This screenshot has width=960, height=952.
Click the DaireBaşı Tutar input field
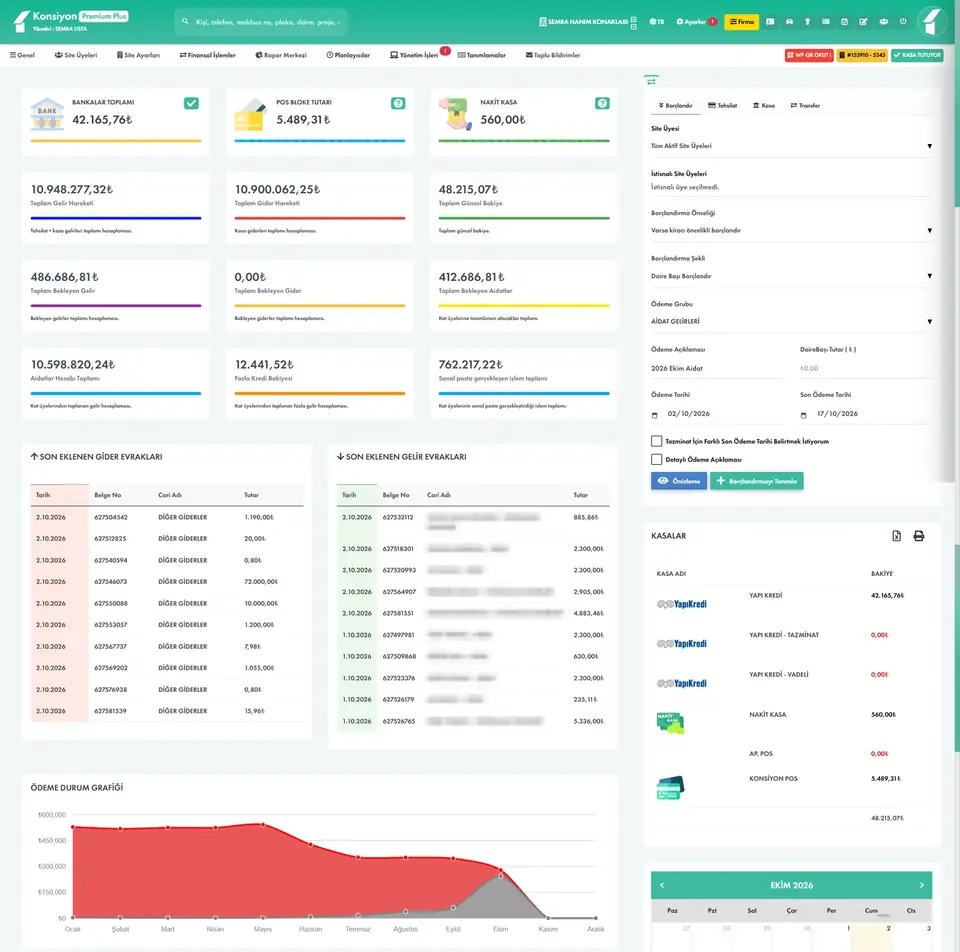point(866,369)
